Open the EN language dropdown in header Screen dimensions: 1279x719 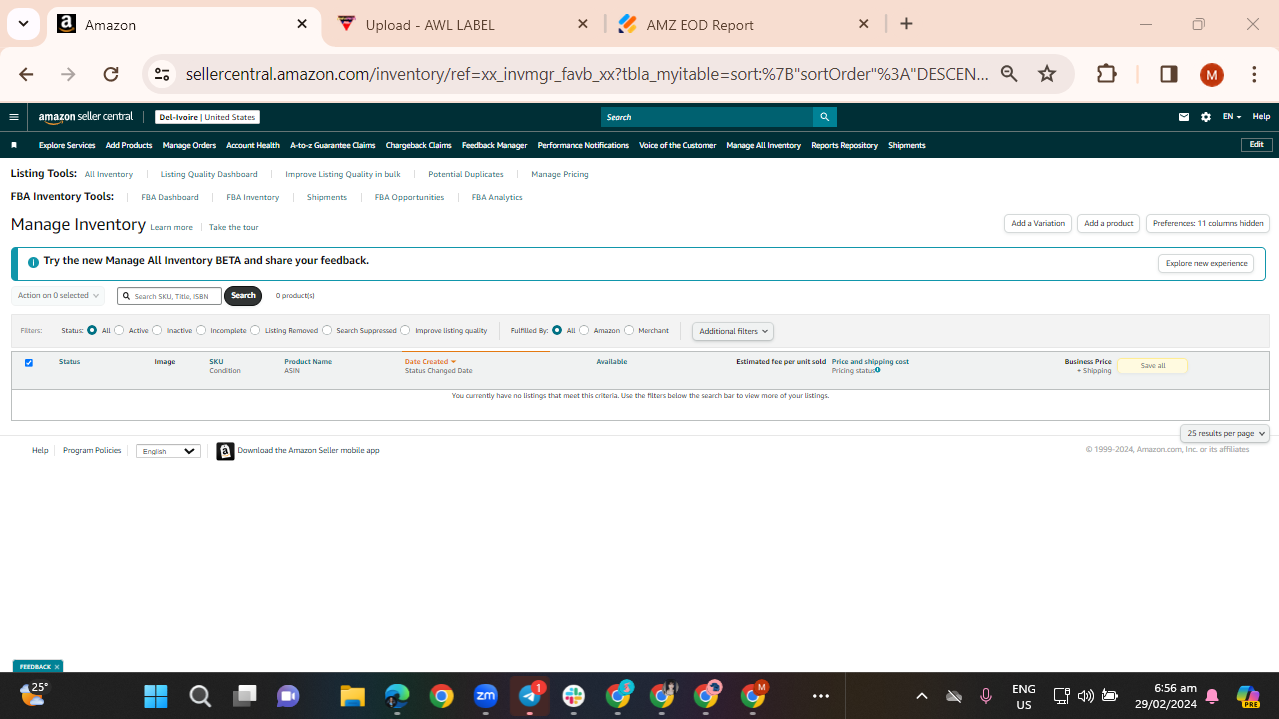coord(1231,117)
